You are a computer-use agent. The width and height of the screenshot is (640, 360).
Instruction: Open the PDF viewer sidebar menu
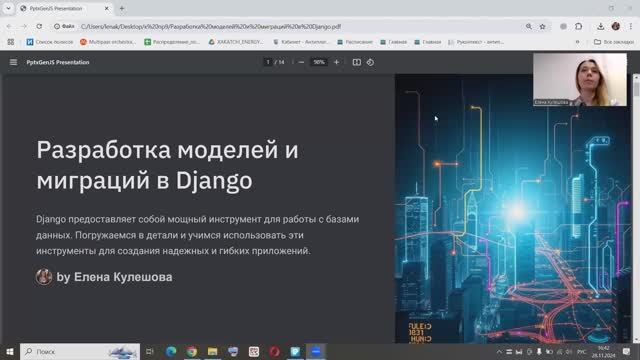[x=13, y=62]
